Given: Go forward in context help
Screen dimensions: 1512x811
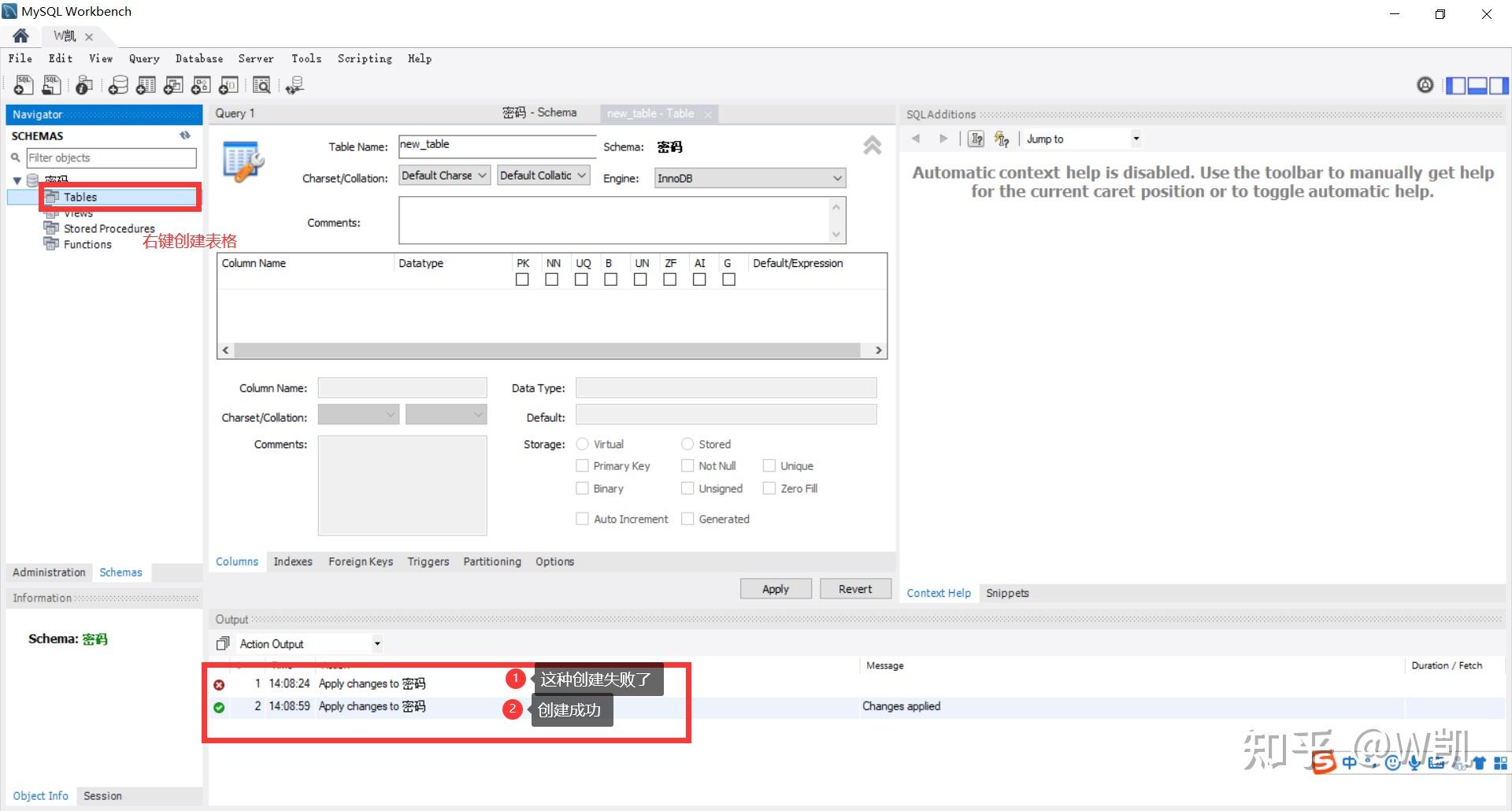Looking at the screenshot, I should coord(943,139).
